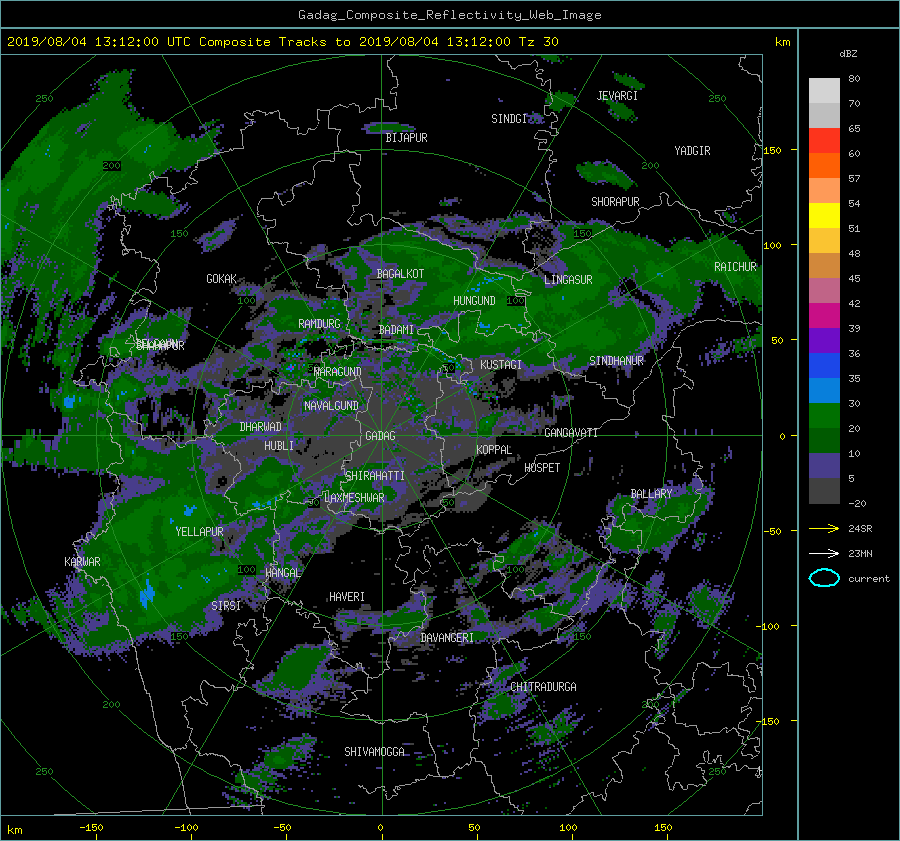Click the HAVERI city label
The image size is (900, 841).
tap(347, 597)
